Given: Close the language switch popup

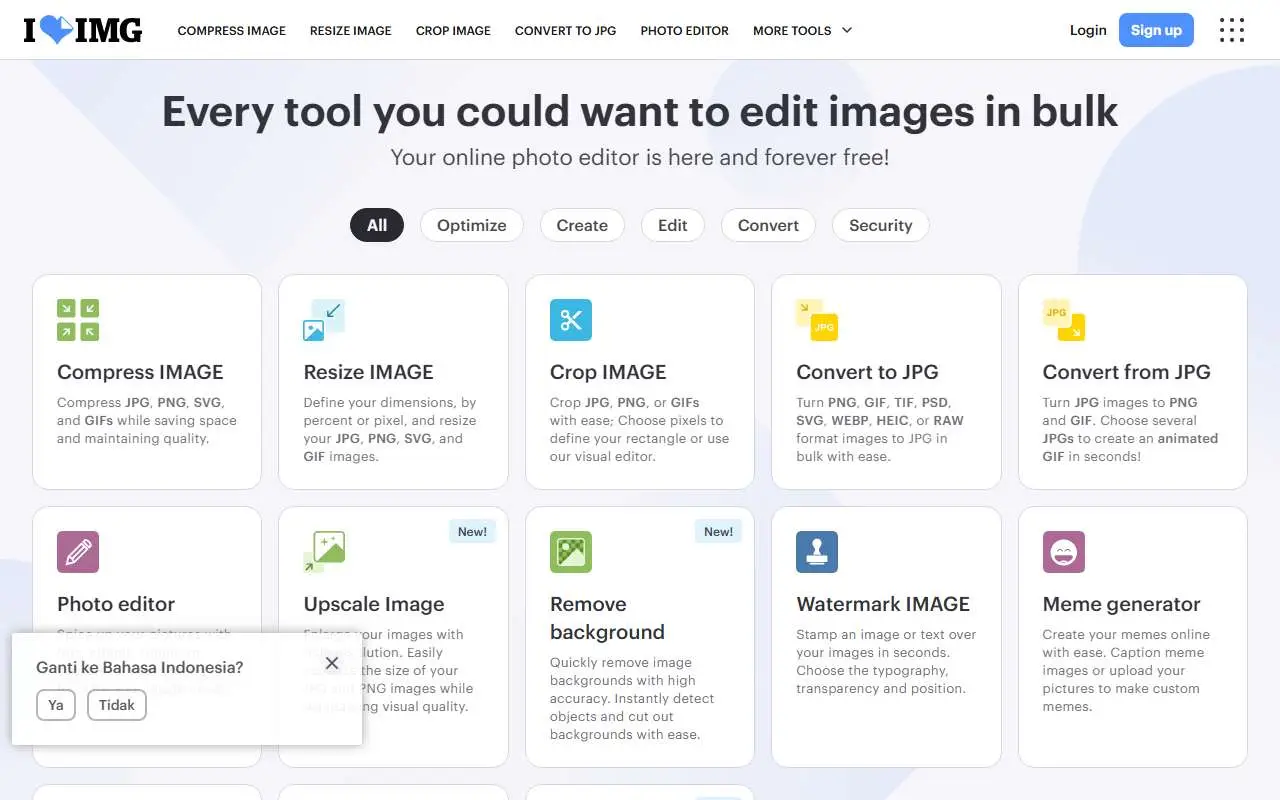Looking at the screenshot, I should click(x=332, y=663).
